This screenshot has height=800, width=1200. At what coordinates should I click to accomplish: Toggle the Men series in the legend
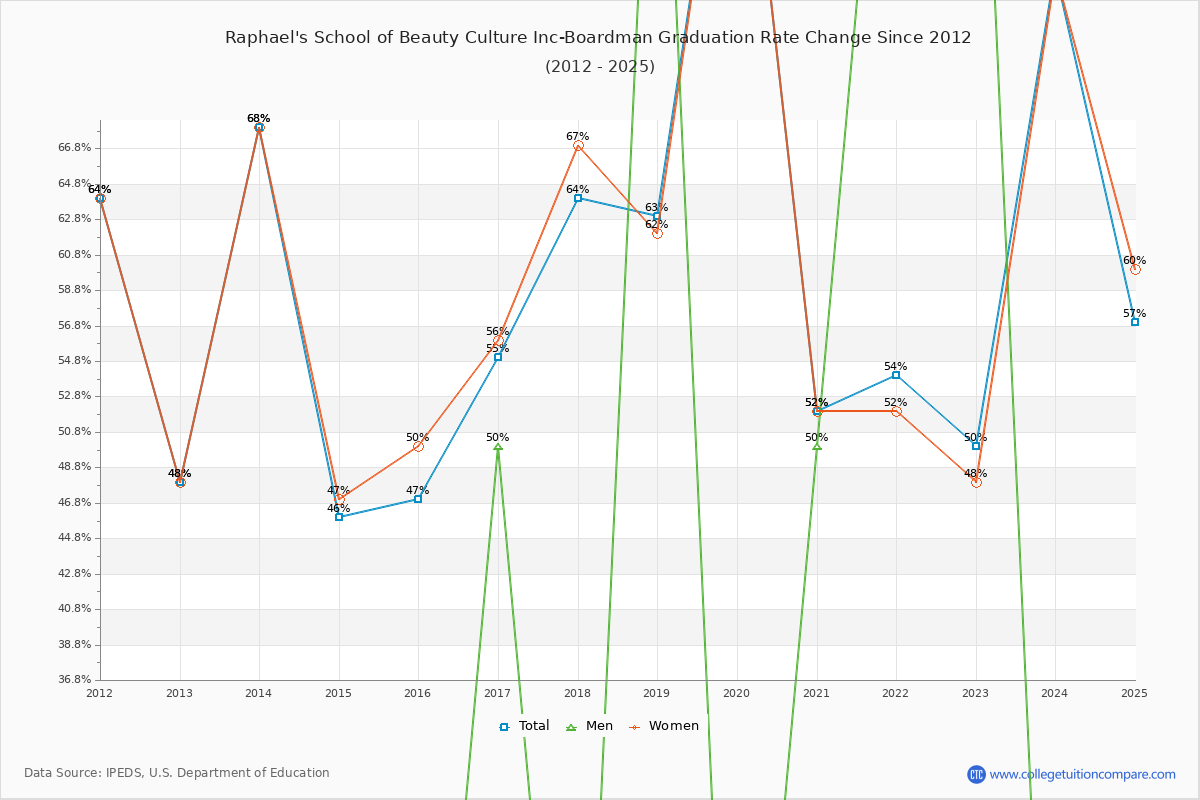[x=588, y=726]
